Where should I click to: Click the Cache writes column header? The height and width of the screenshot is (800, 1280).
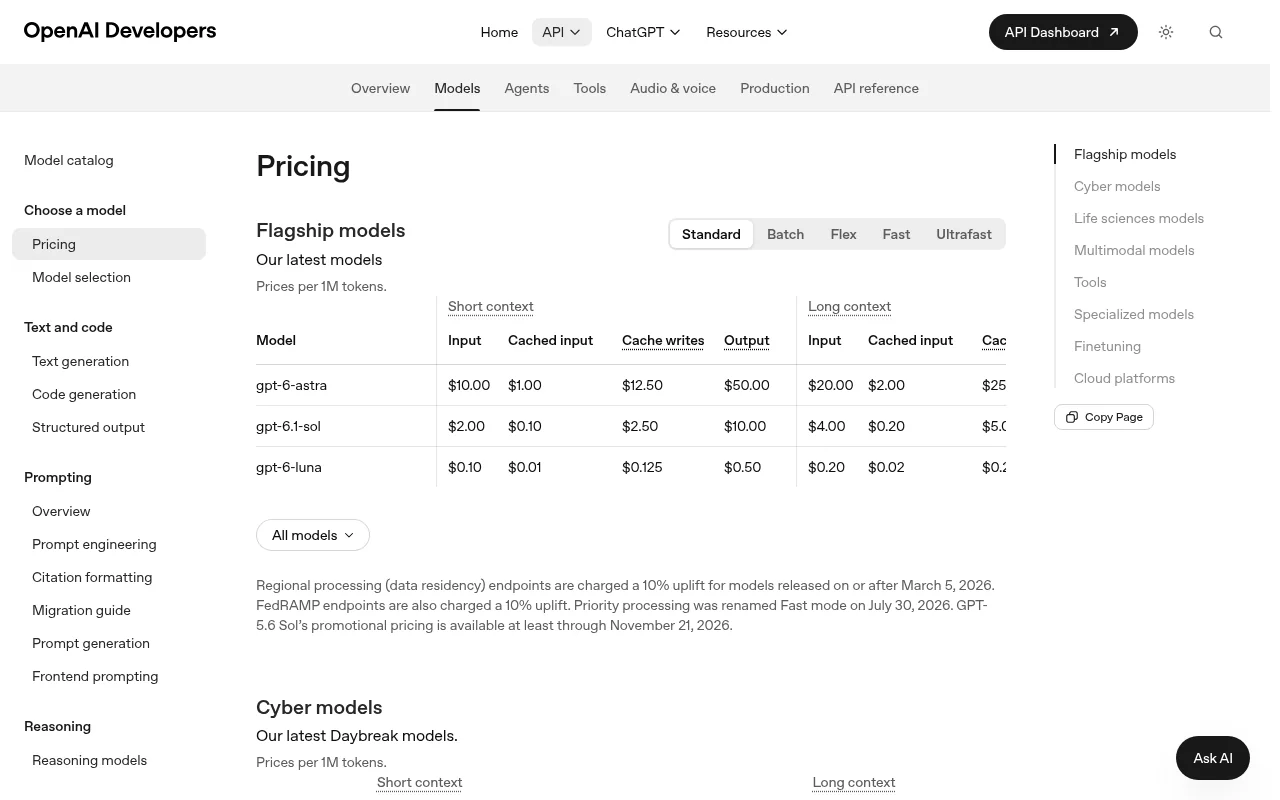point(663,340)
